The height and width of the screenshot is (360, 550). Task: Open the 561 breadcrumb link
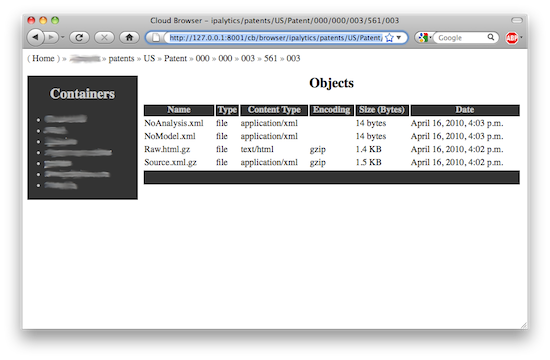click(x=270, y=58)
